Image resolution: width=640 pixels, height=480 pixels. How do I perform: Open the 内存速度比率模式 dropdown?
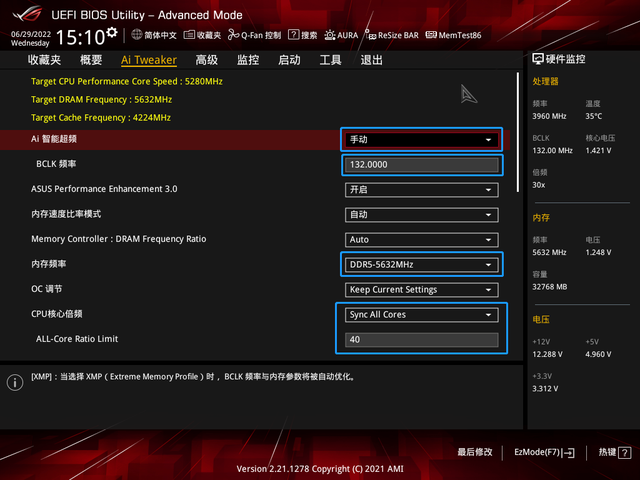[x=422, y=215]
